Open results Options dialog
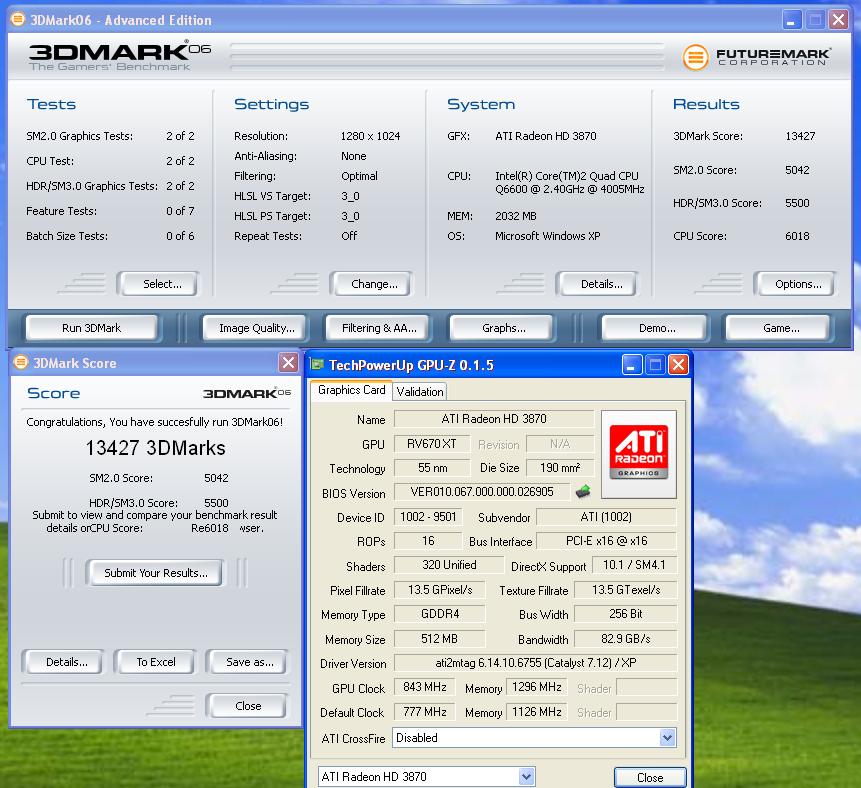Image resolution: width=861 pixels, height=788 pixels. [795, 284]
